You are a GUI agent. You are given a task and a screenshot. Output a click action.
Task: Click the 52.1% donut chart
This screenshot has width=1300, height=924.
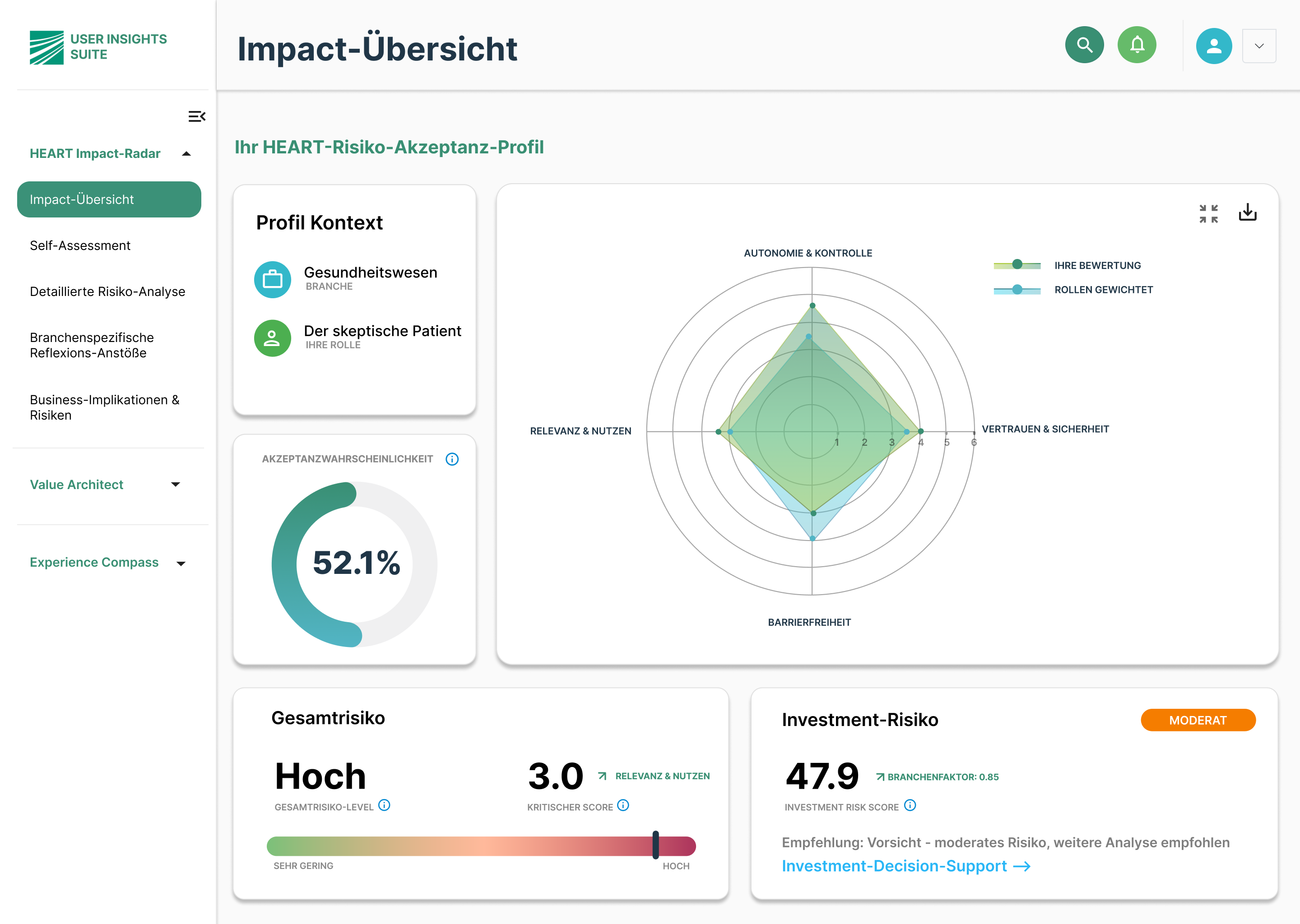355,563
